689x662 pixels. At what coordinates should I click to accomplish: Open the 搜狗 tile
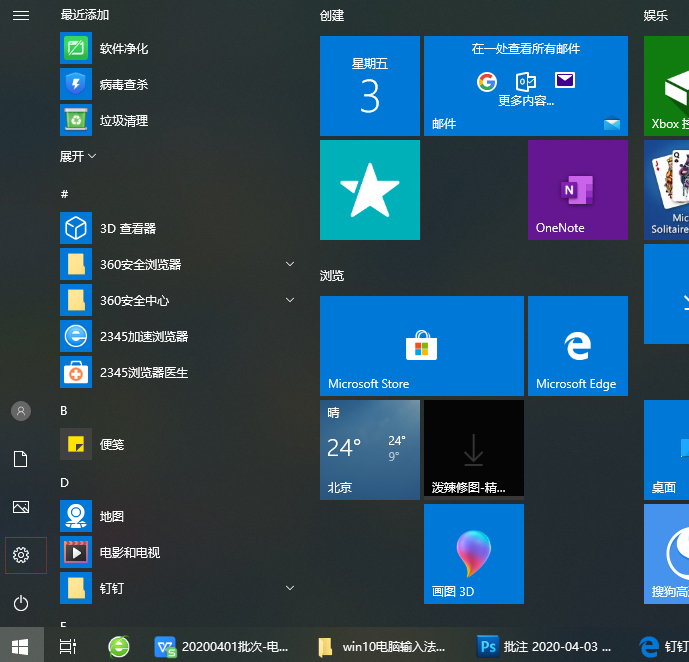667,553
